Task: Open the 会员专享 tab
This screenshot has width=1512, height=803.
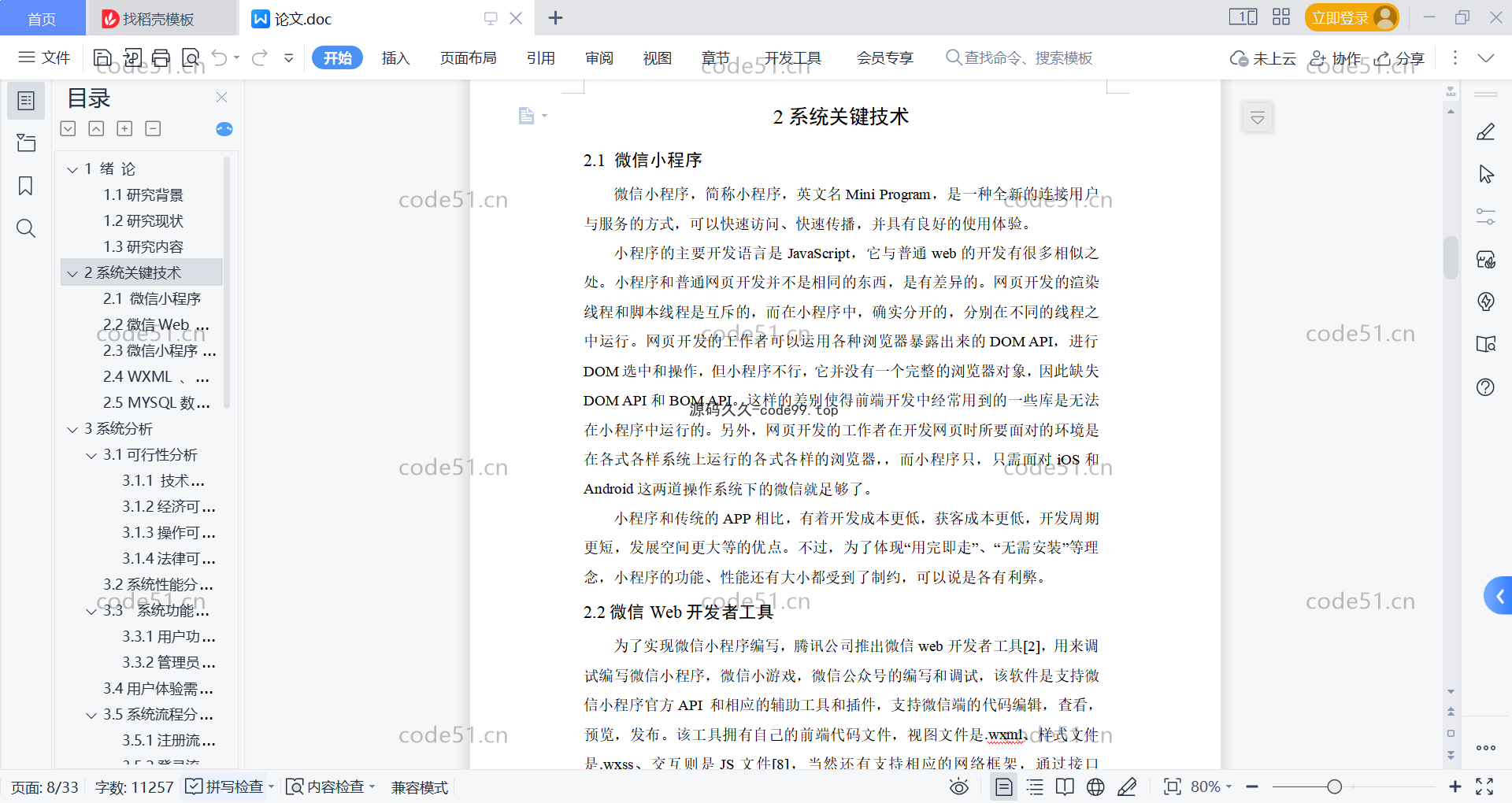Action: click(885, 57)
